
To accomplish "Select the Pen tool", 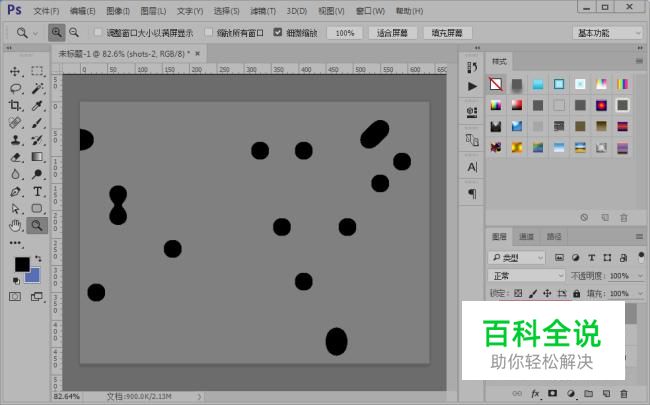I will (x=15, y=192).
